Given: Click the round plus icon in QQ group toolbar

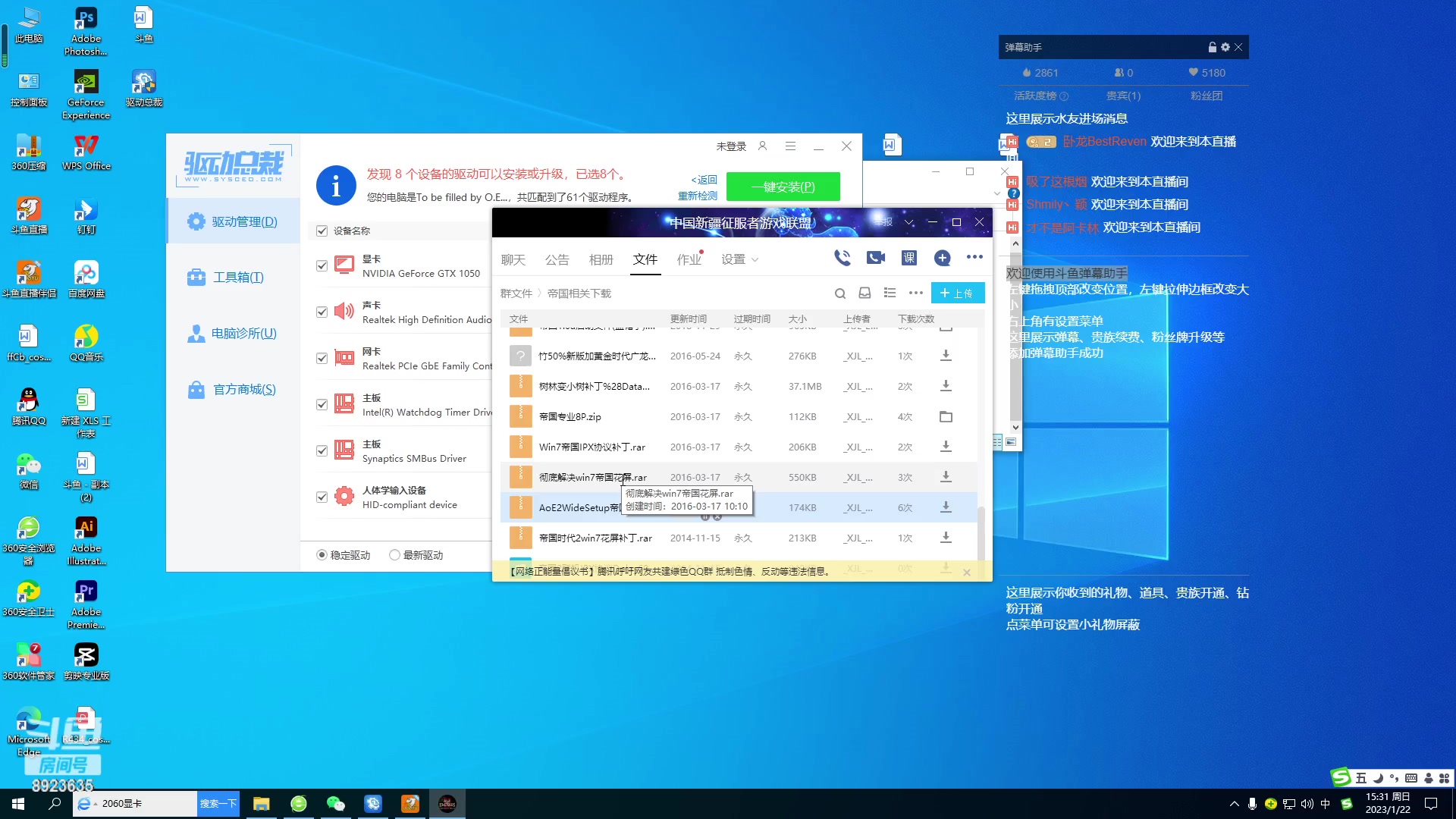Looking at the screenshot, I should pyautogui.click(x=942, y=258).
